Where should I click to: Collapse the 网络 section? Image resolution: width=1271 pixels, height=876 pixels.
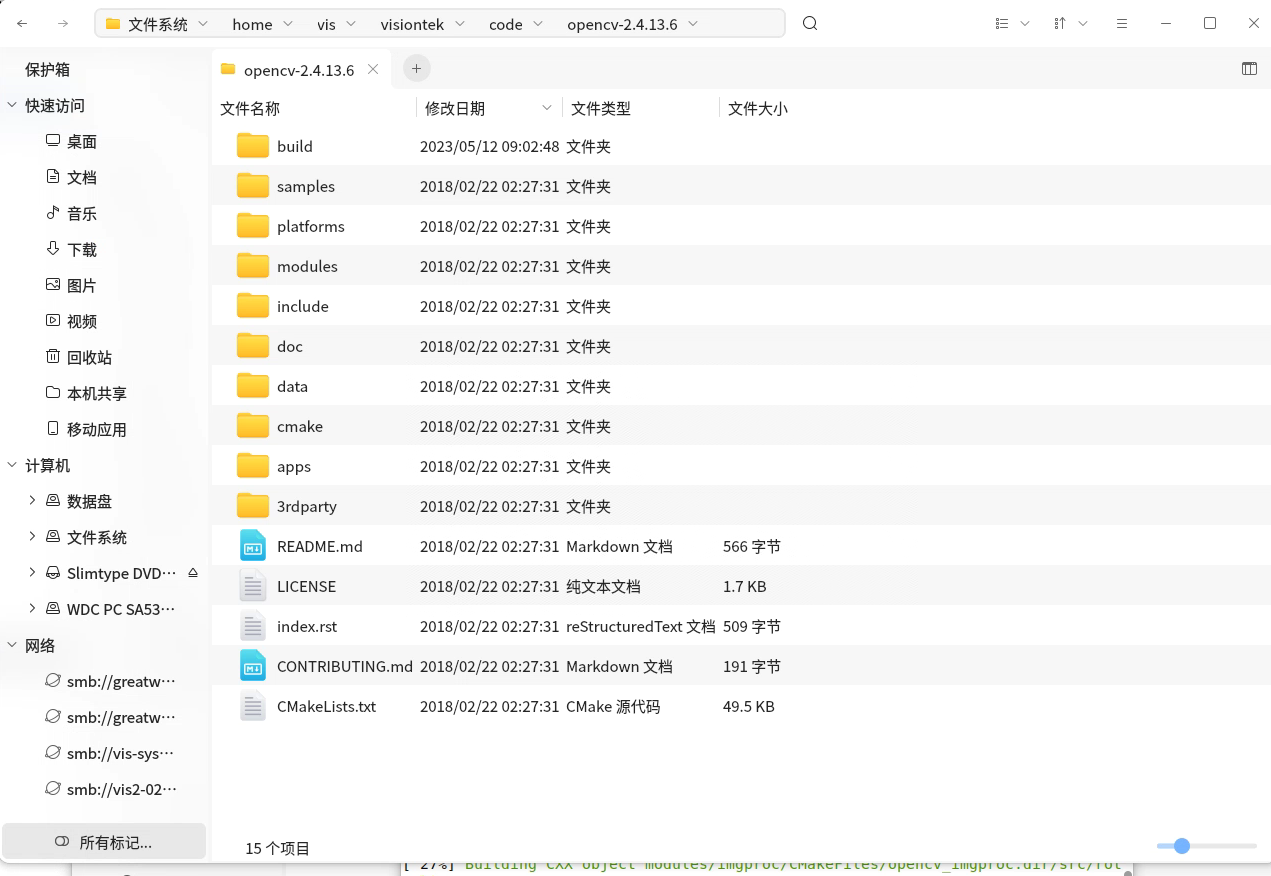tap(12, 645)
